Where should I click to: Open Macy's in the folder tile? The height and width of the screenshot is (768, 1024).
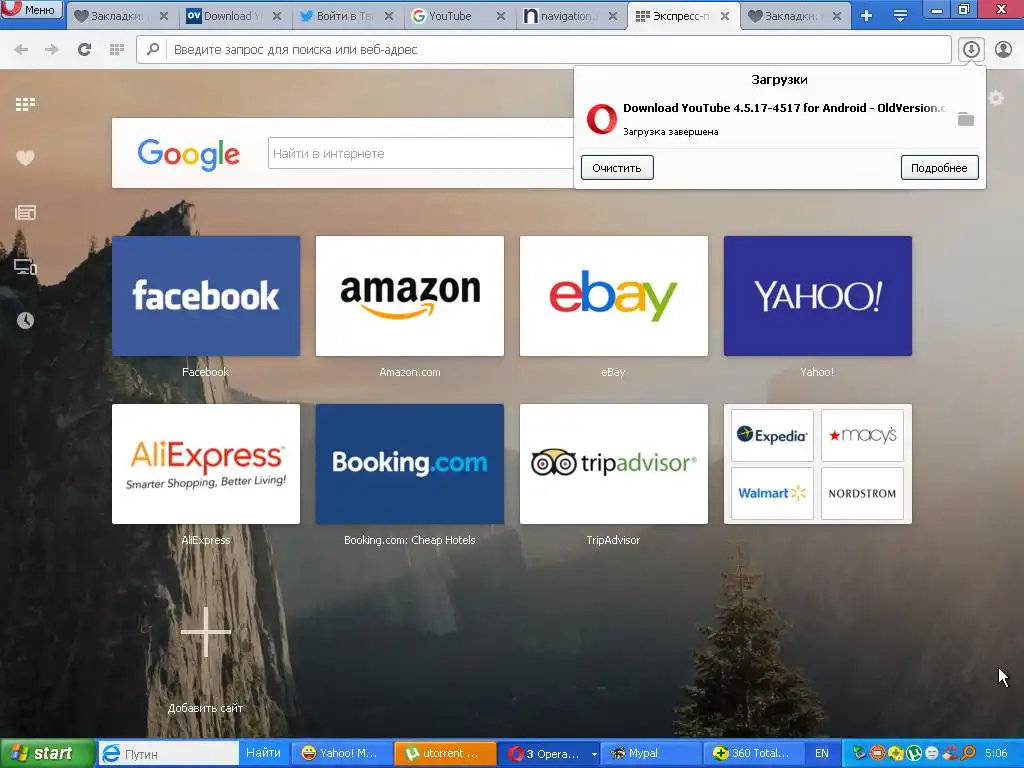[862, 436]
